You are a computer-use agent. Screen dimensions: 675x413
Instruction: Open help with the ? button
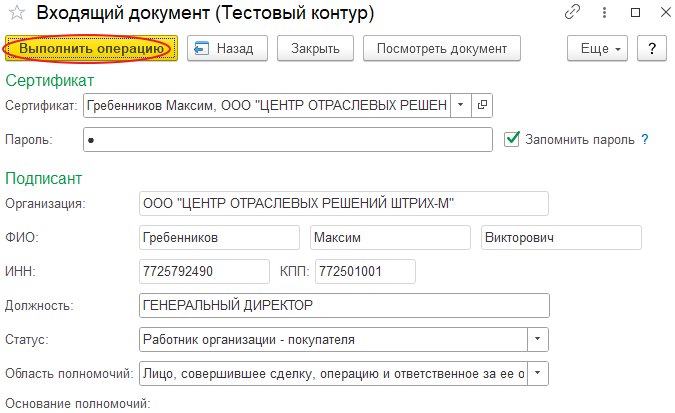(652, 48)
